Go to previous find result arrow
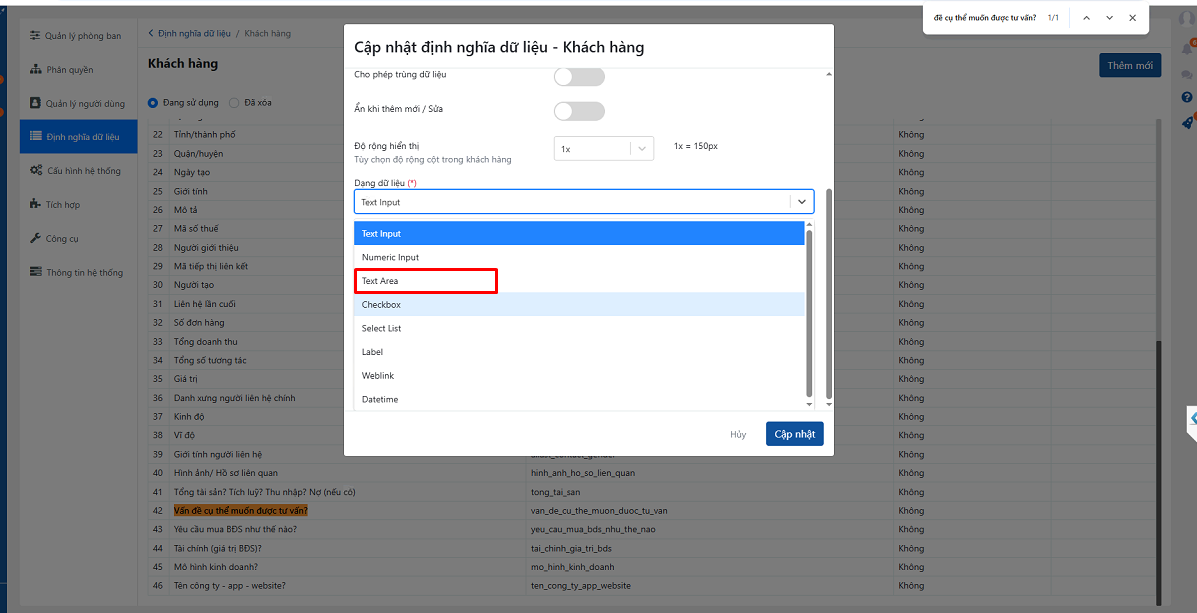This screenshot has width=1197, height=613. tap(1087, 18)
